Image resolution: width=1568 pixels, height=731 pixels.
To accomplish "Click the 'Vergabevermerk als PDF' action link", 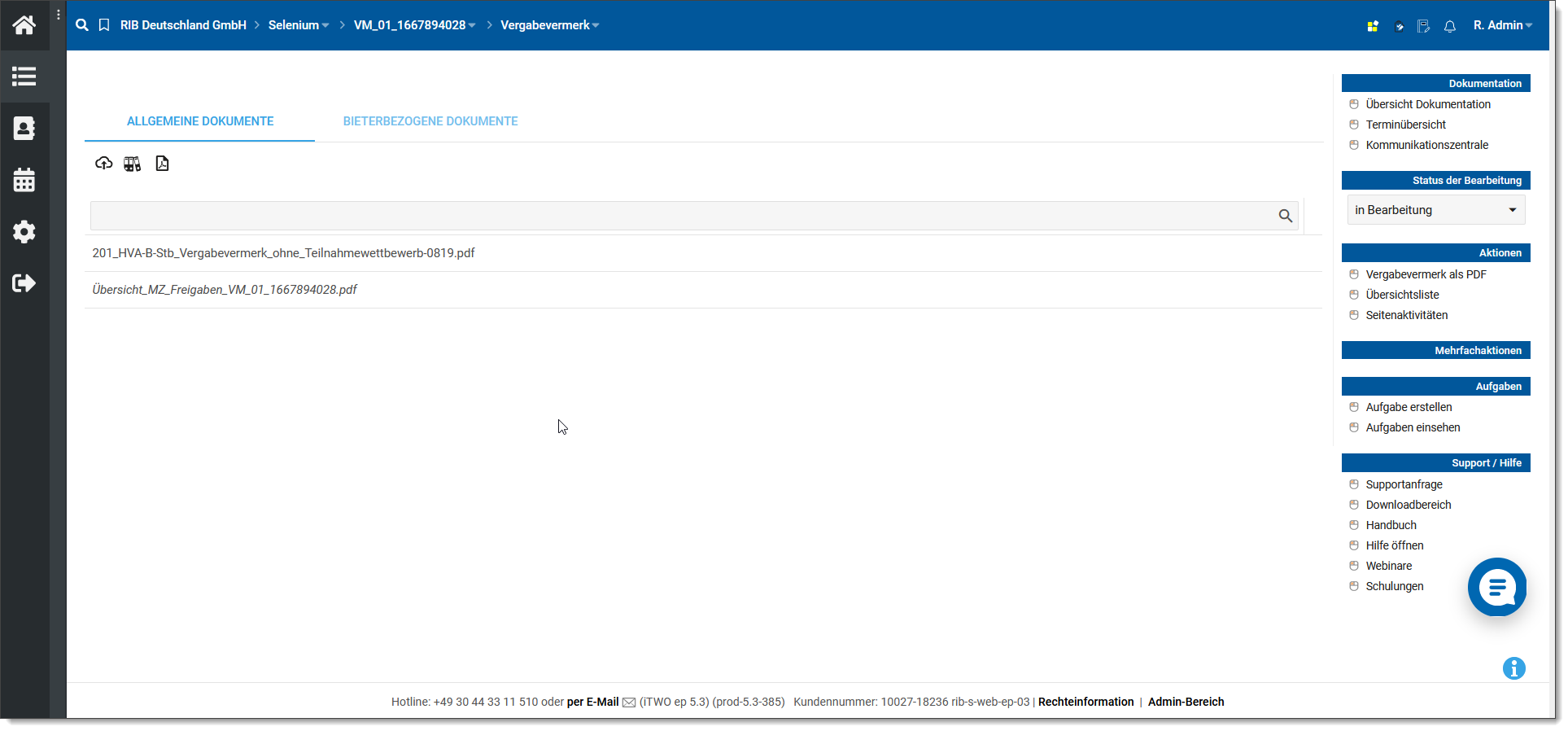I will point(1426,274).
